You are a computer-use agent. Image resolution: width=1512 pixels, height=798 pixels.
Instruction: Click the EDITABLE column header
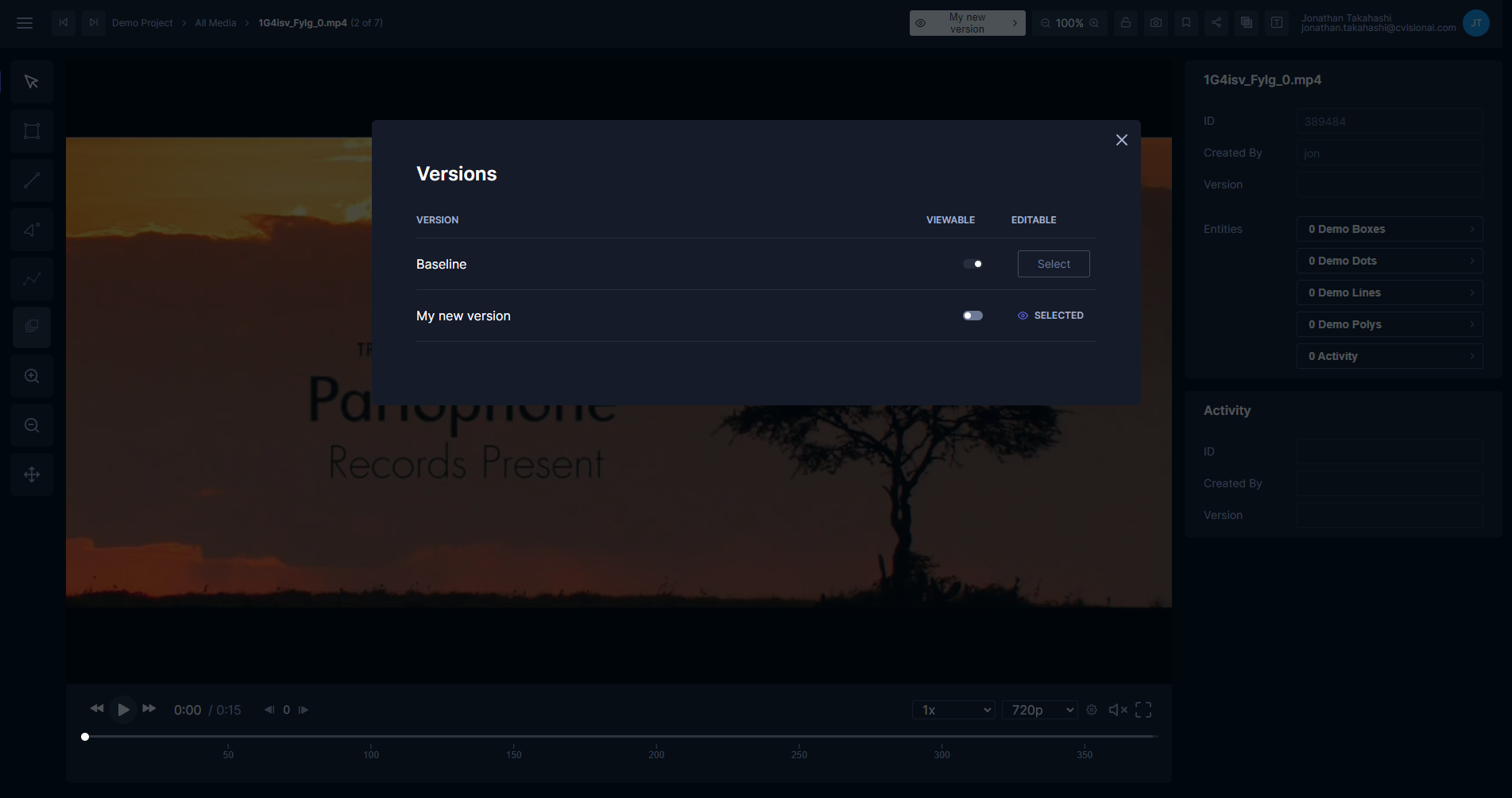click(1034, 220)
